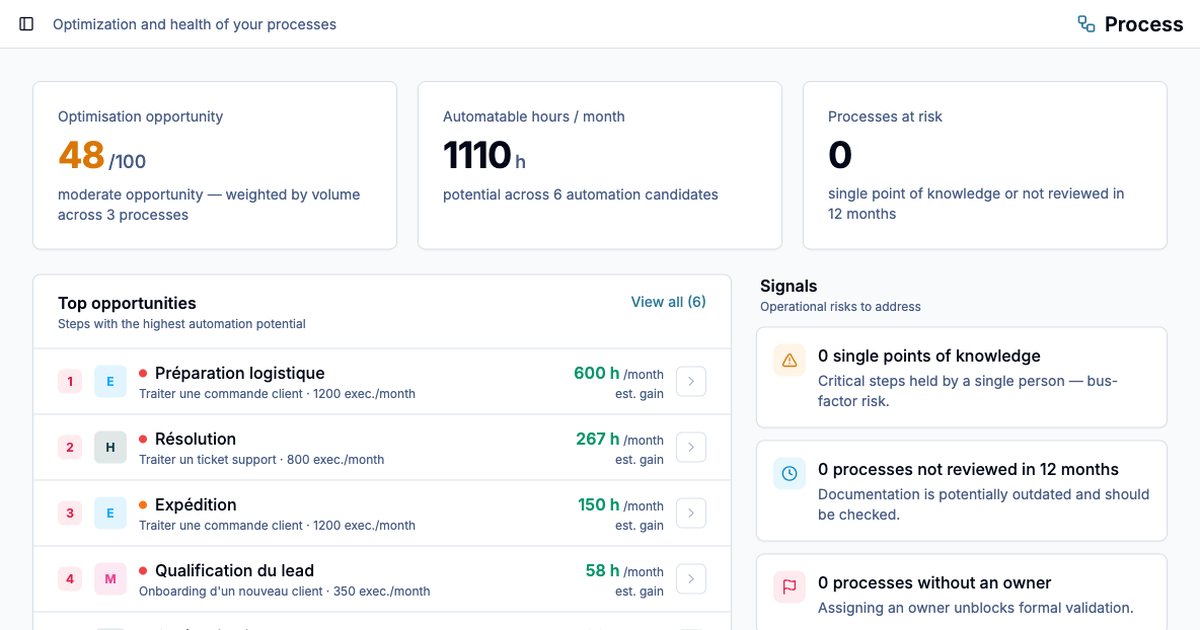
Task: Click the H avatar beside Résolution
Action: tap(110, 447)
